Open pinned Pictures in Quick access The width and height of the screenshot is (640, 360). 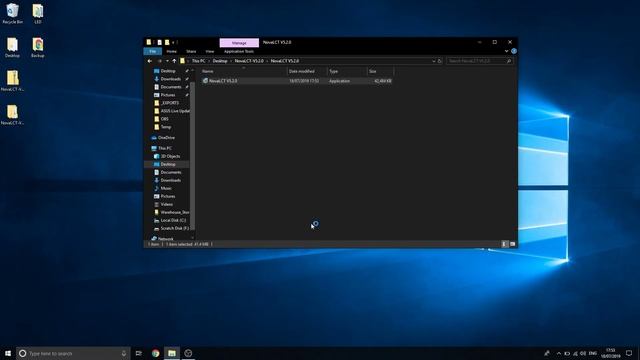coord(168,95)
